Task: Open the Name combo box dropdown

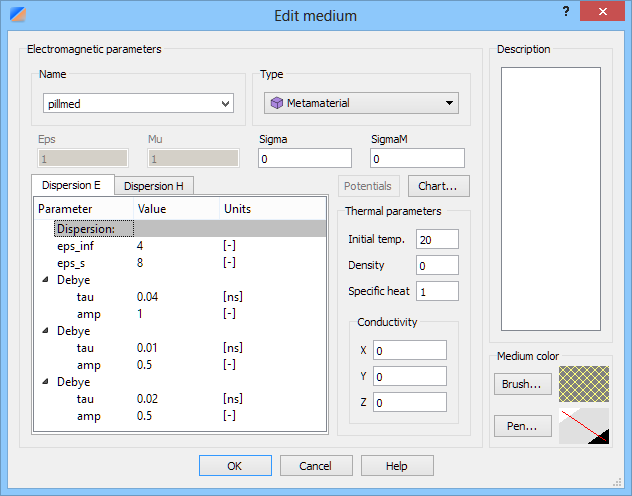Action: click(224, 103)
